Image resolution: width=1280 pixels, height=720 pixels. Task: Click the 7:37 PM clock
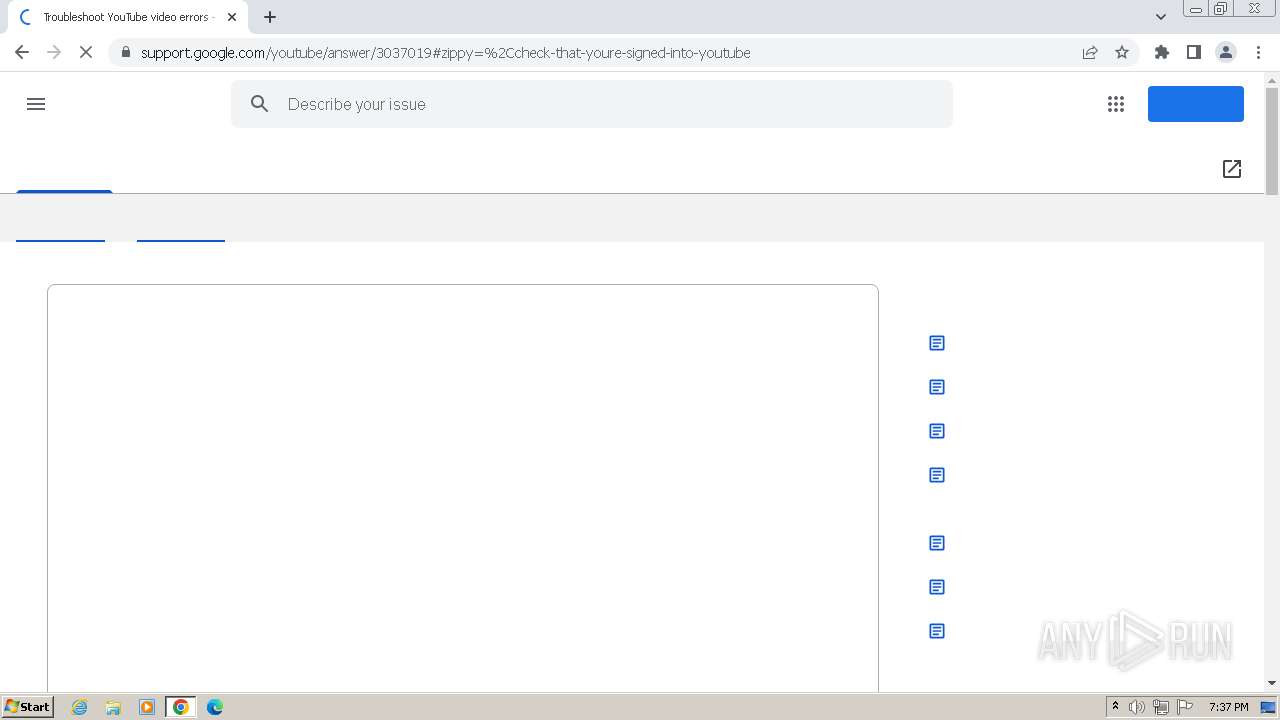(1228, 707)
